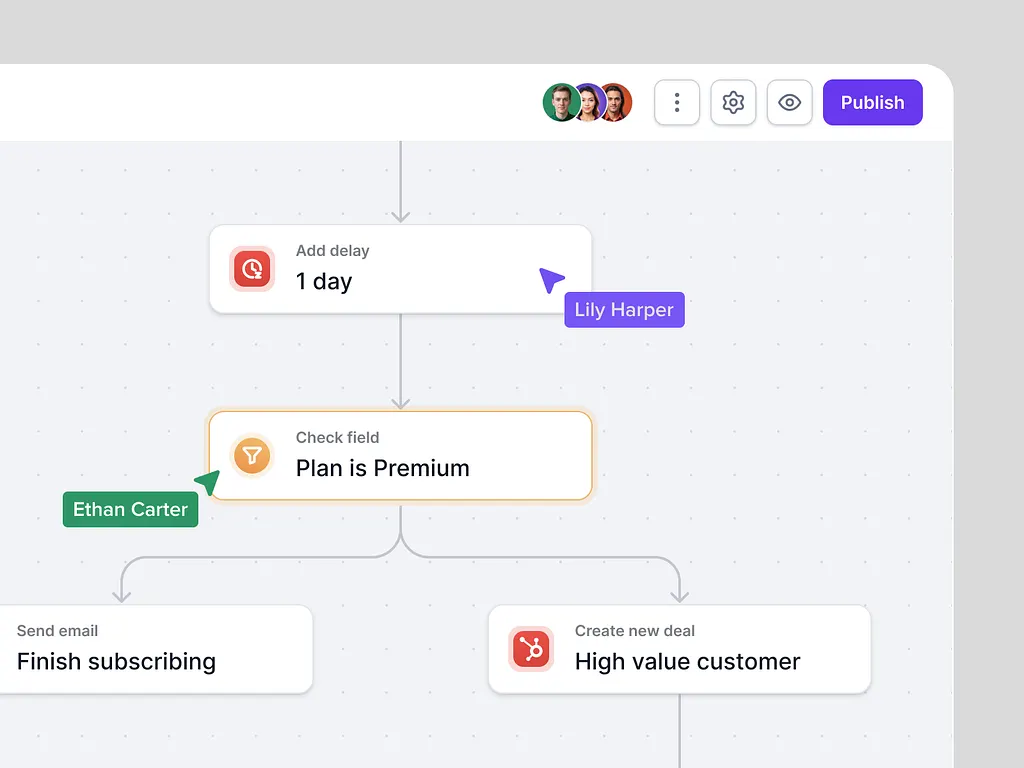Click the green Ethan Carter cursor arrow
This screenshot has height=768, width=1024.
(x=208, y=482)
